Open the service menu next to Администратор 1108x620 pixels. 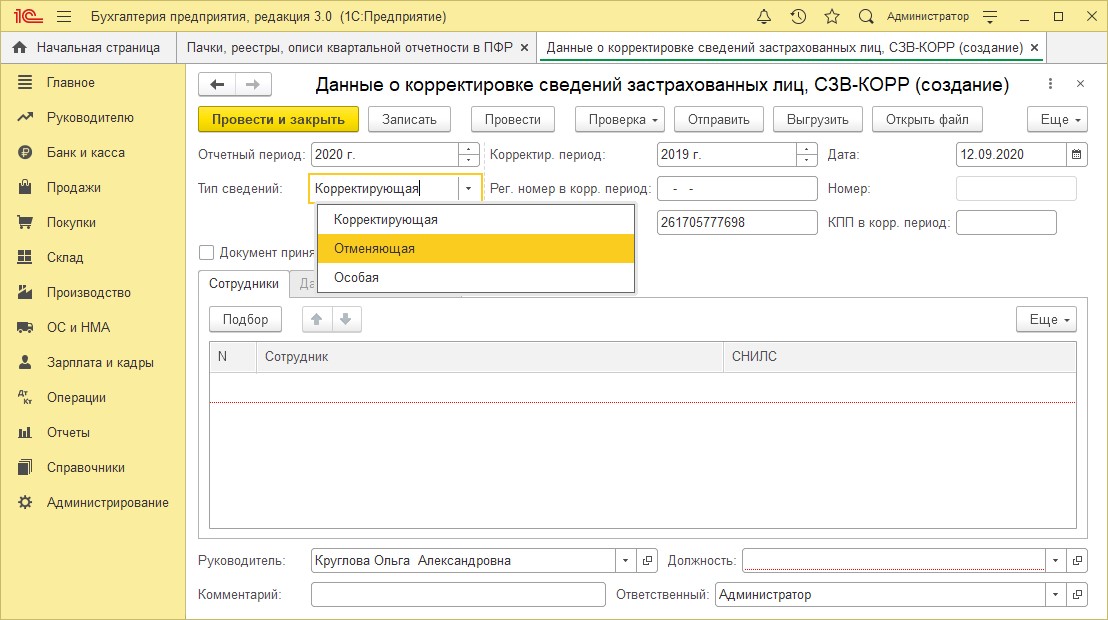[x=990, y=16]
